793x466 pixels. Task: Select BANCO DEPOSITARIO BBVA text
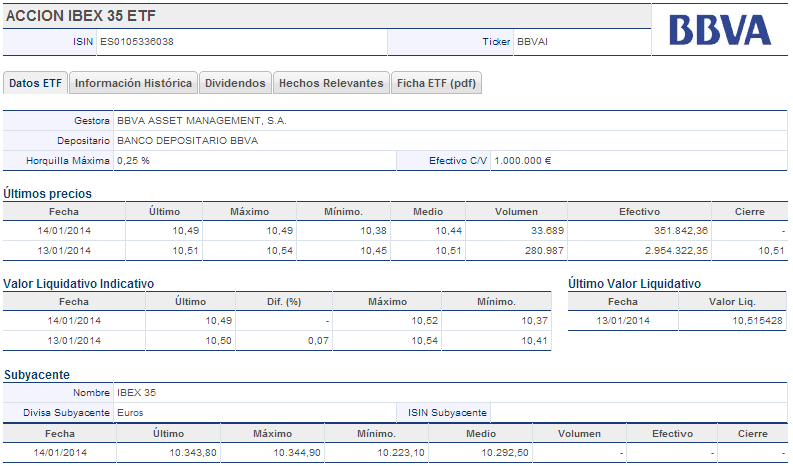coord(188,141)
